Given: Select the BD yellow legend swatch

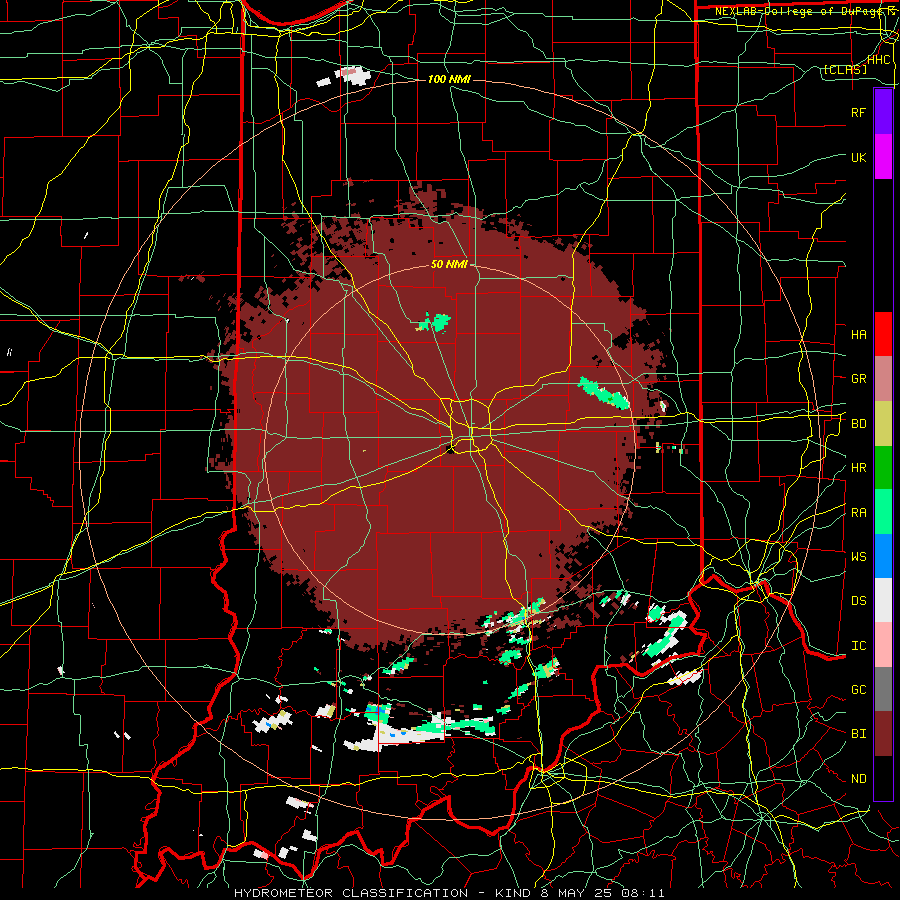Looking at the screenshot, I should [x=883, y=424].
